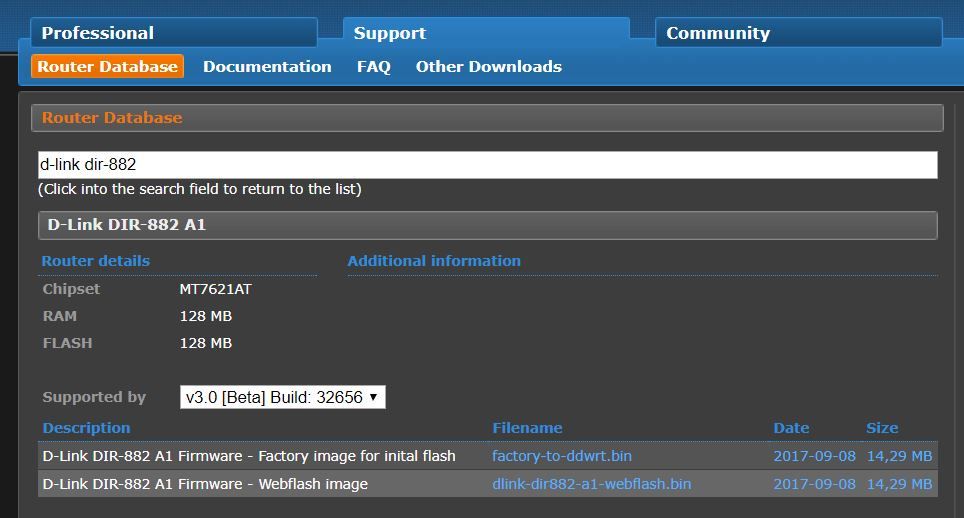Click the Additional information heading
Viewport: 964px width, 518px height.
point(434,261)
